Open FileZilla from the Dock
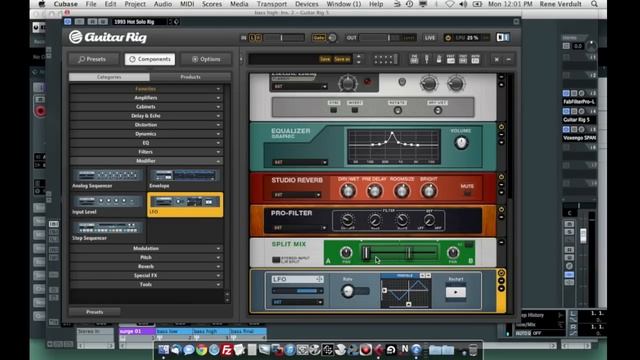This screenshot has height=360, width=640. pyautogui.click(x=227, y=350)
